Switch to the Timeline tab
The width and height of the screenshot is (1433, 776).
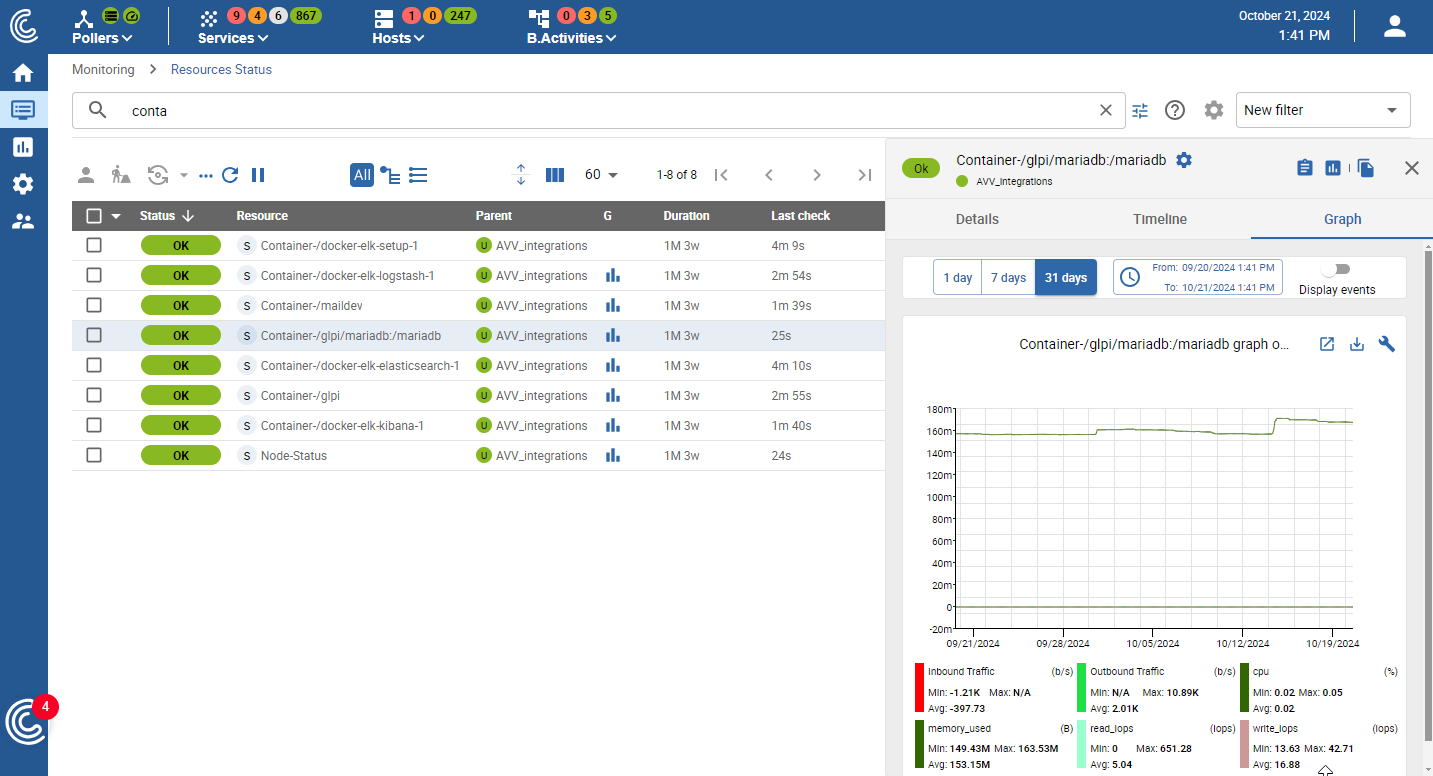(x=1159, y=219)
